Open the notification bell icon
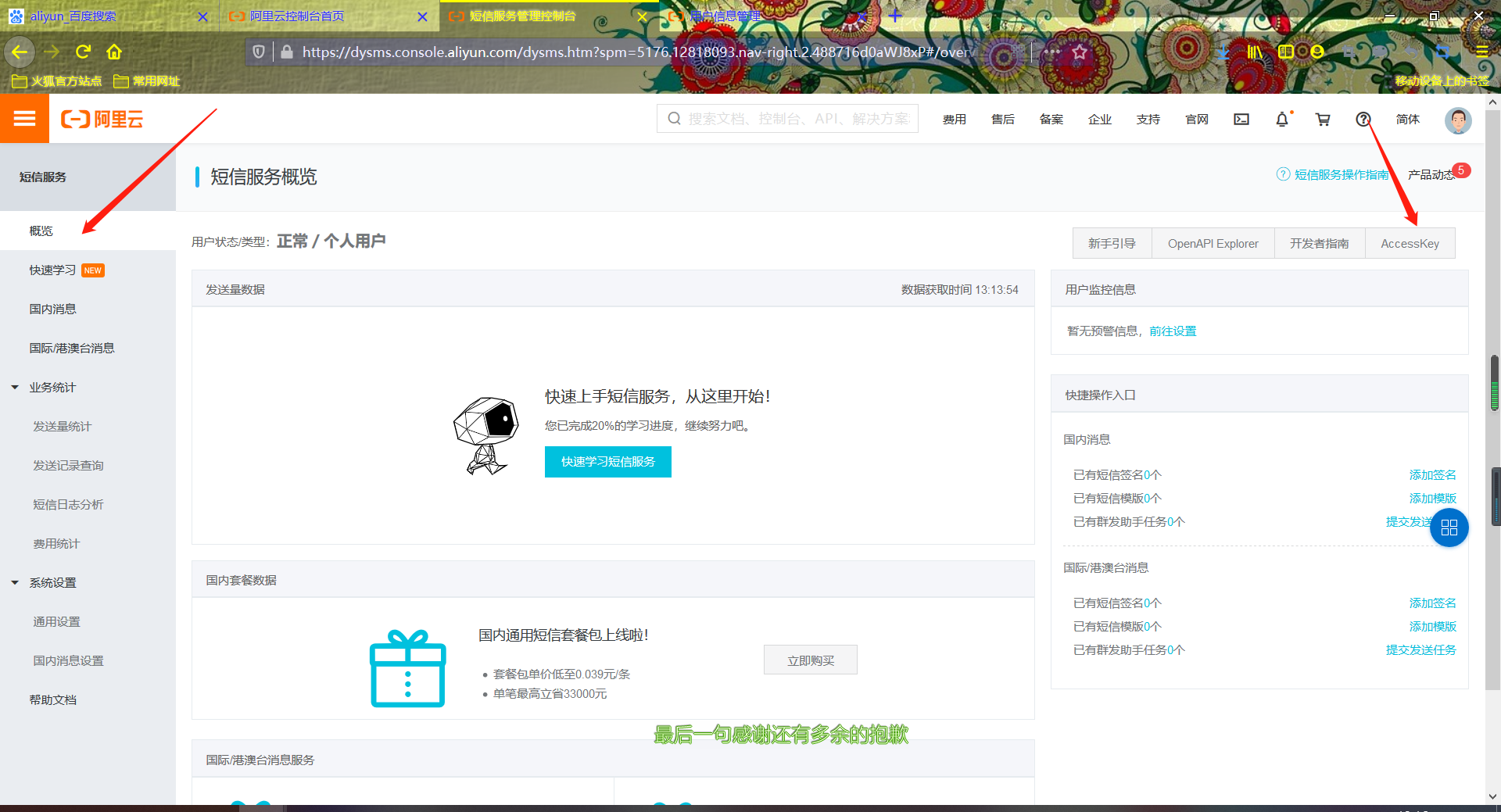The width and height of the screenshot is (1501, 812). (x=1282, y=119)
